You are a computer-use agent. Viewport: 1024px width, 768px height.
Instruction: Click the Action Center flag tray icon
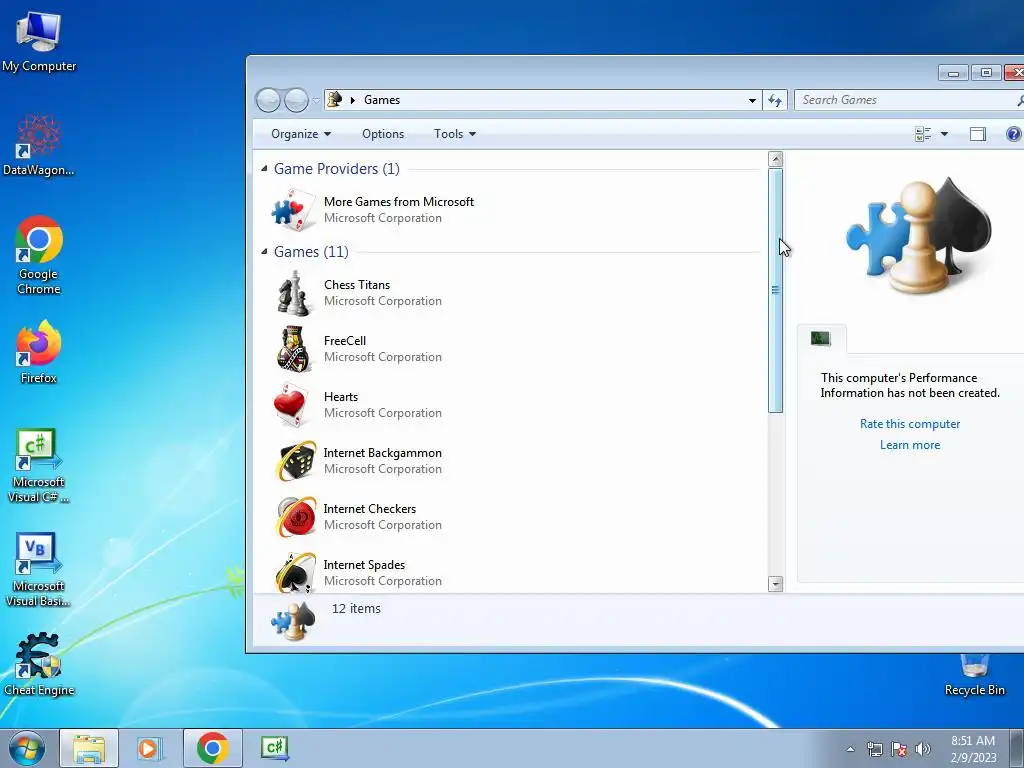click(899, 749)
